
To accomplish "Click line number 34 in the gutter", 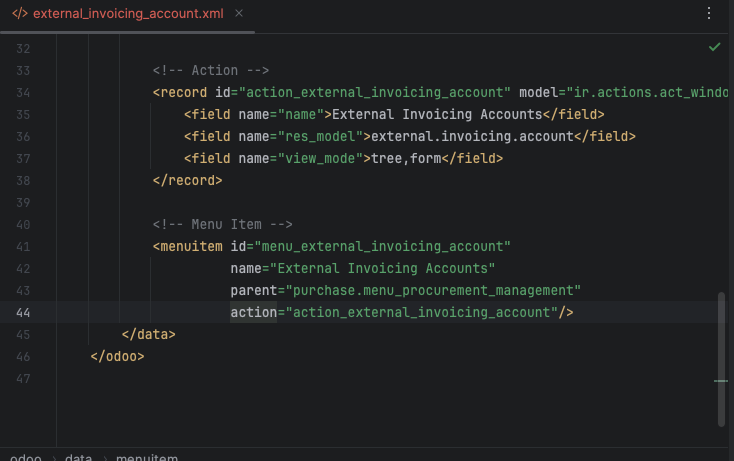I will [23, 93].
